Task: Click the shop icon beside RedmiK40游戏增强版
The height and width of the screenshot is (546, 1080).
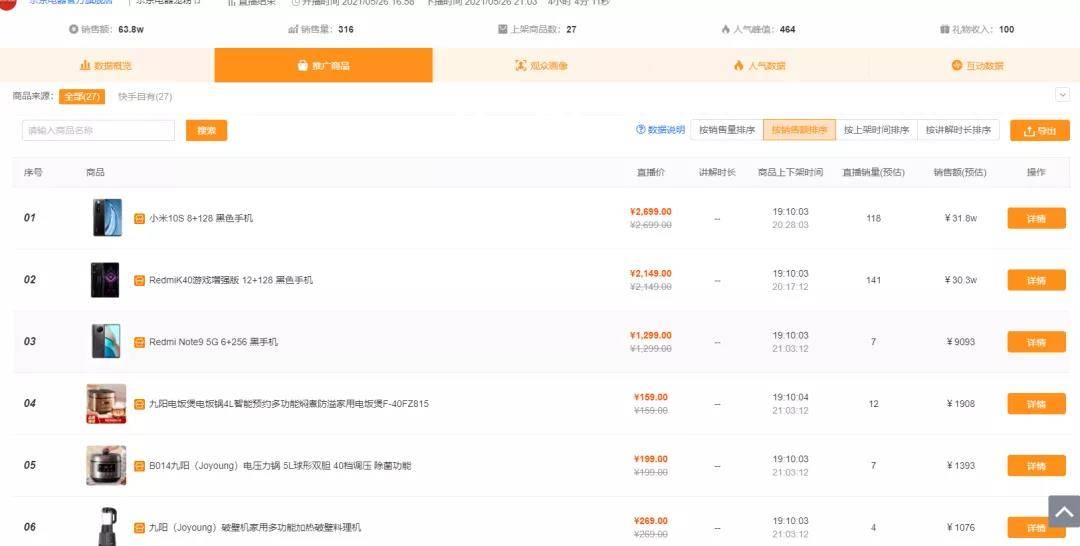Action: tap(139, 280)
